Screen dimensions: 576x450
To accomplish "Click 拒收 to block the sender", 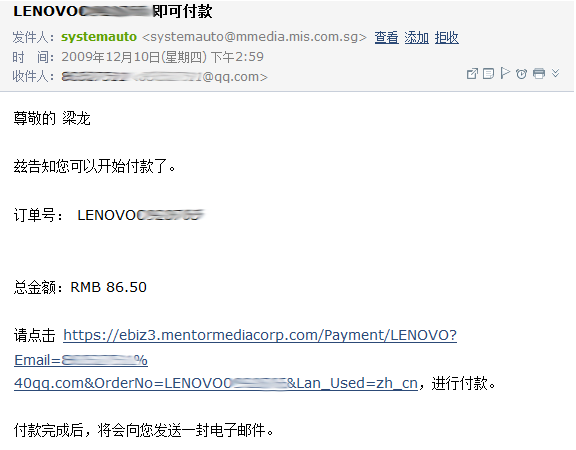I will 447,37.
